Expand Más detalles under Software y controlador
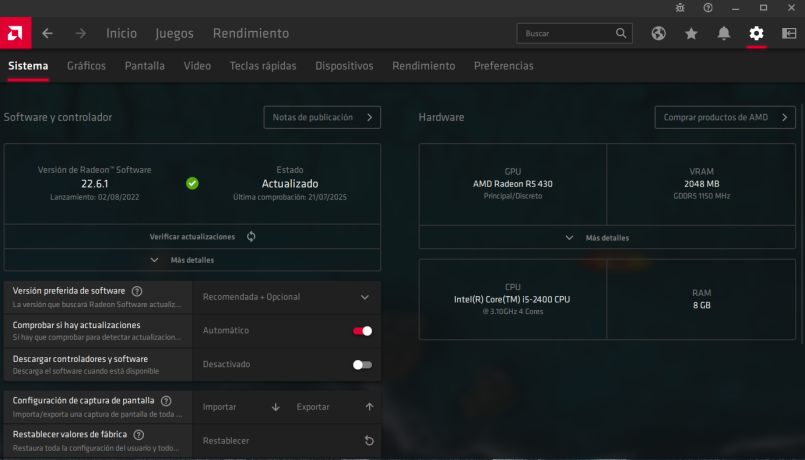Viewport: 805px width, 460px height. pyautogui.click(x=192, y=260)
